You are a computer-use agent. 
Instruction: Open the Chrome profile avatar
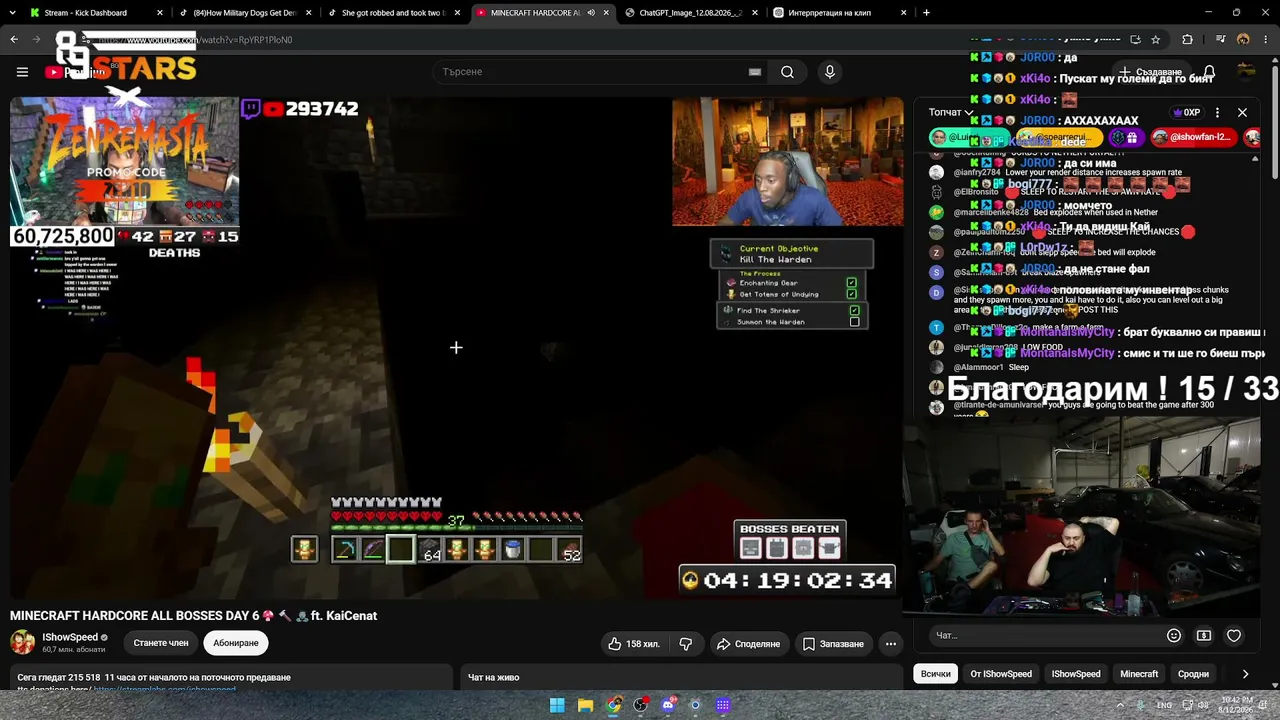point(1243,40)
